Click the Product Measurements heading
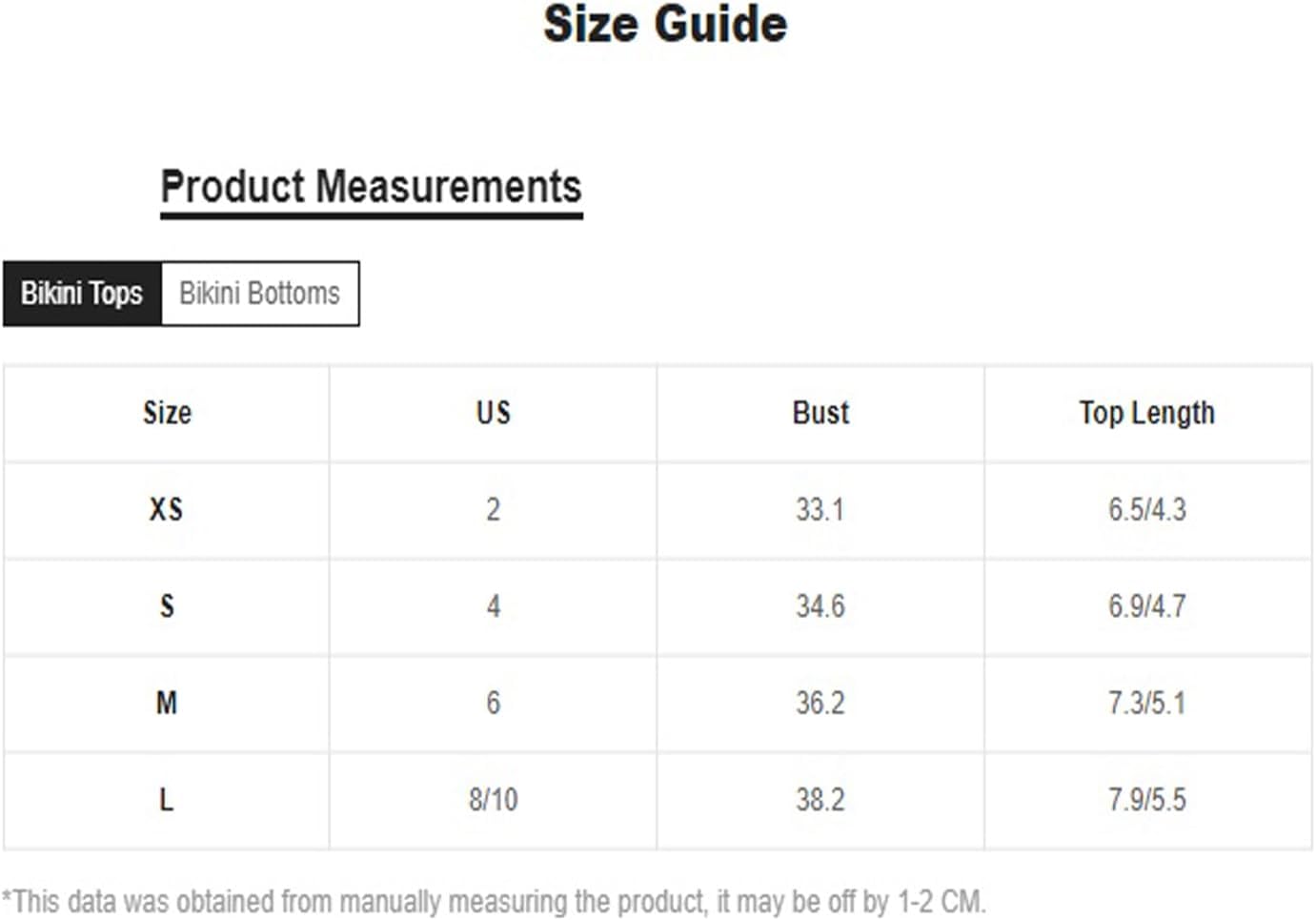1316x920 pixels. (371, 187)
